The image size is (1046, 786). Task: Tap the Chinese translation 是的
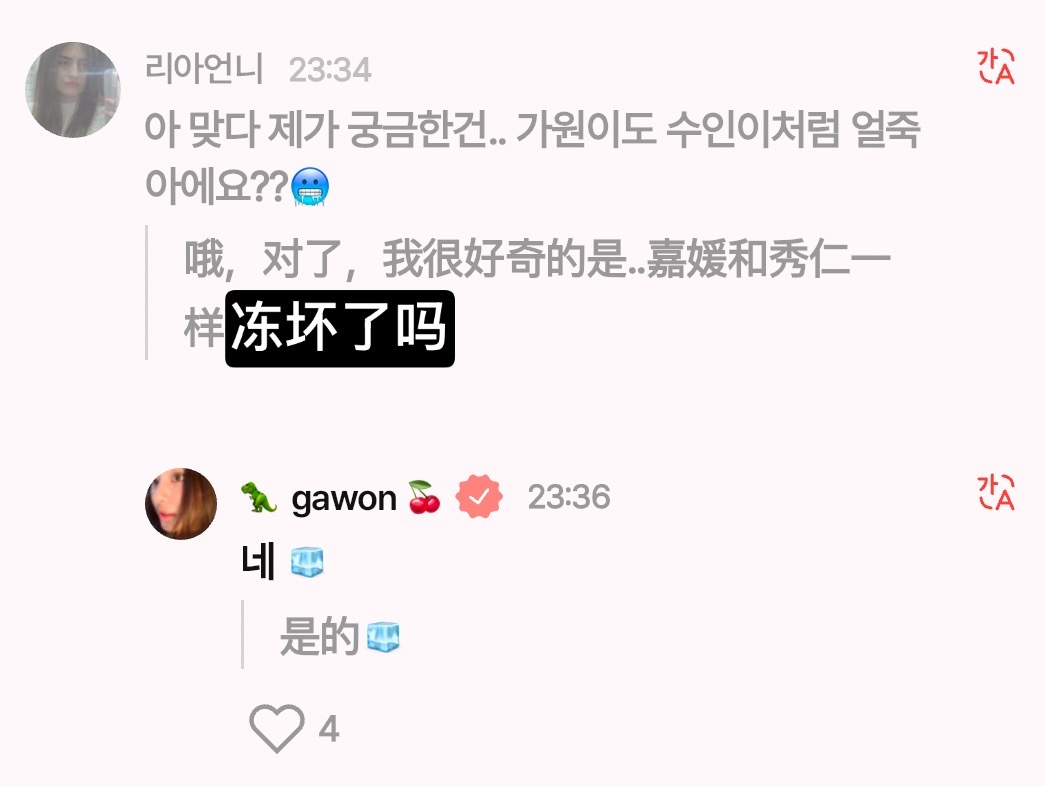tap(320, 636)
